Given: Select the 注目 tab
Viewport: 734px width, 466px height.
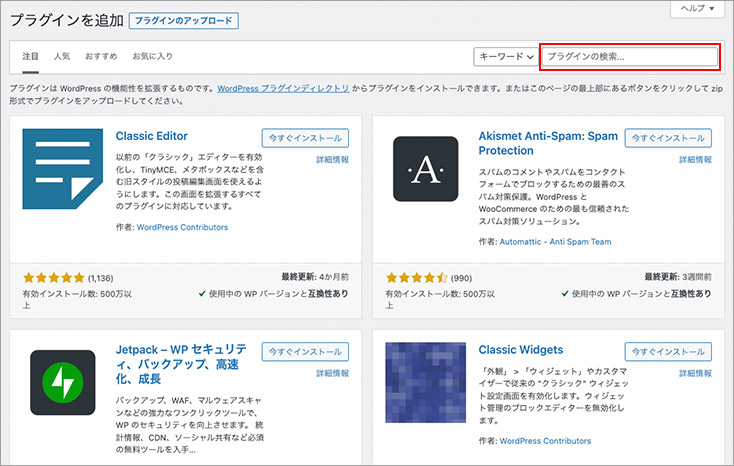Looking at the screenshot, I should [30, 56].
